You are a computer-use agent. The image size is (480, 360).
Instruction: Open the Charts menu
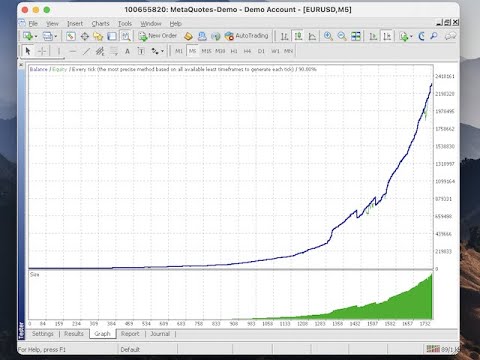click(100, 24)
